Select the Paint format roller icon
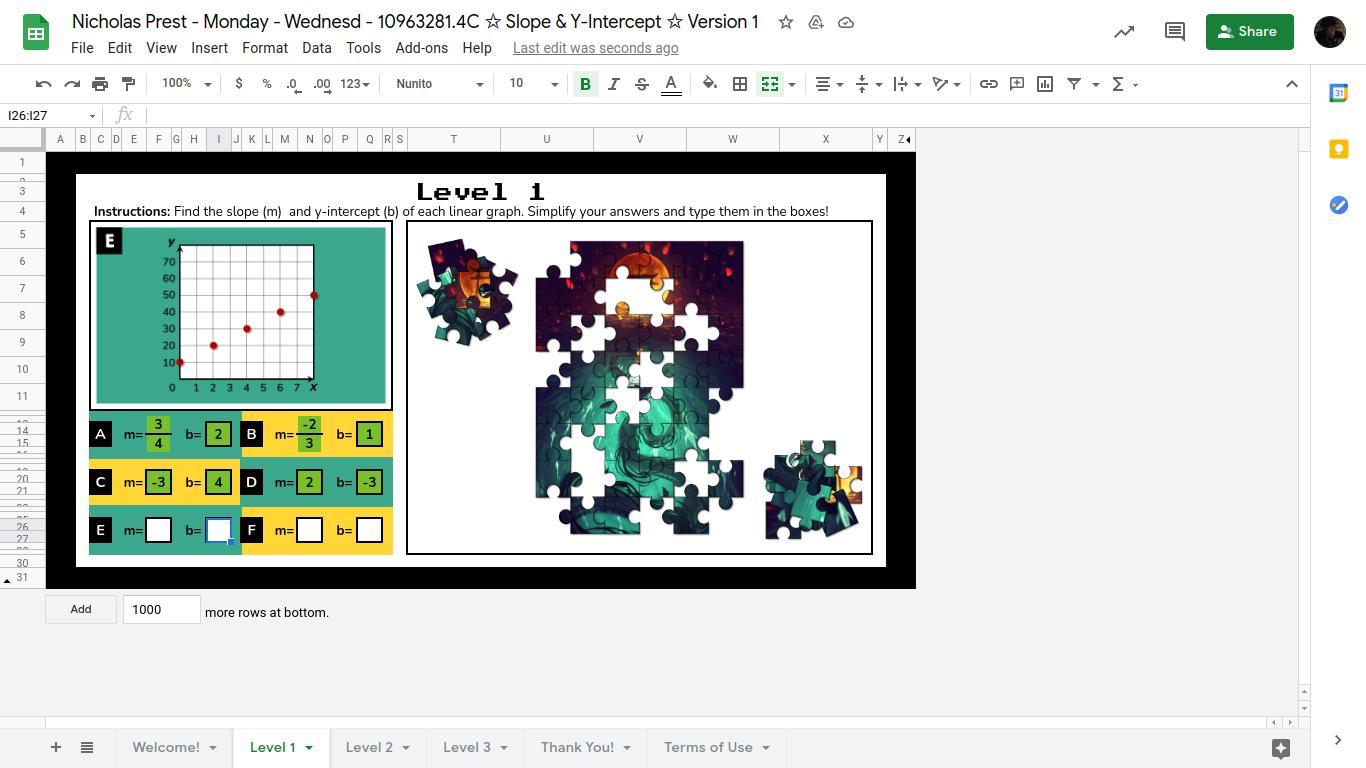 click(128, 84)
